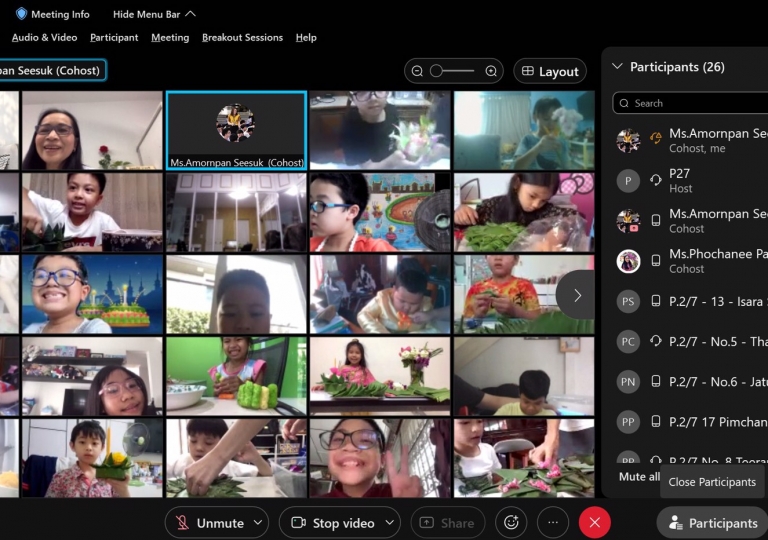This screenshot has height=540, width=768.
Task: Click the headset icon beside P27 Host
Action: tap(656, 181)
